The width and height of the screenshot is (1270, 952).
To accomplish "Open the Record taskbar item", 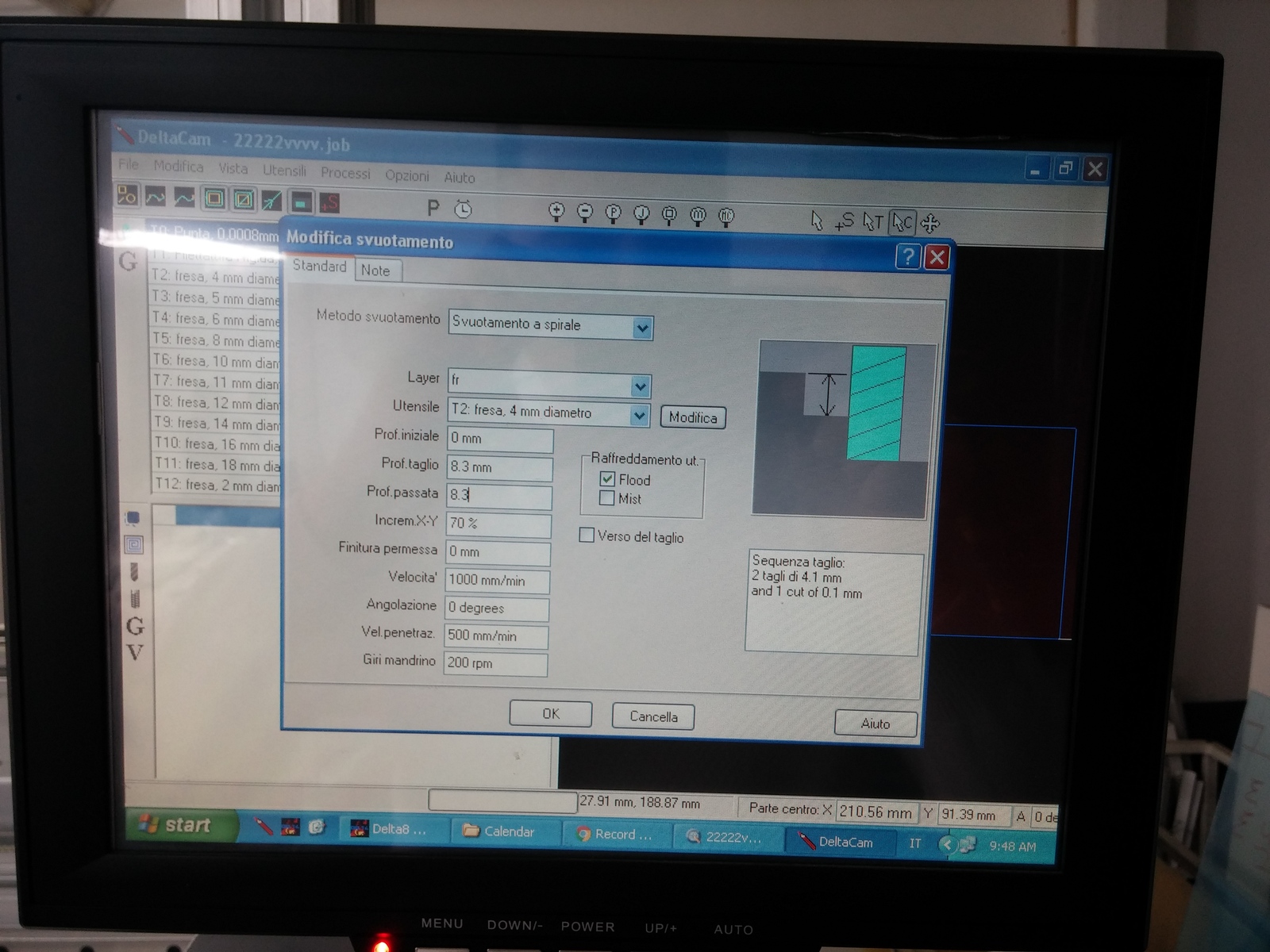I will click(x=616, y=834).
